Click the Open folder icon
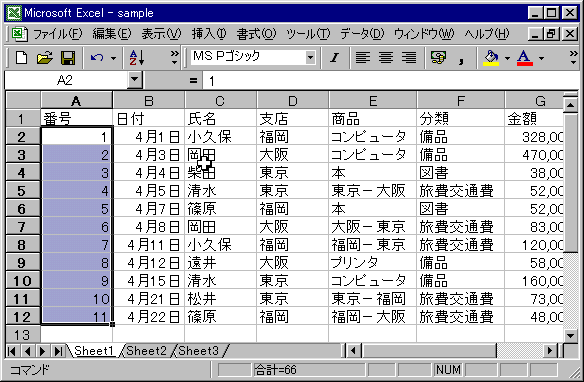584x382 pixels. [x=45, y=58]
